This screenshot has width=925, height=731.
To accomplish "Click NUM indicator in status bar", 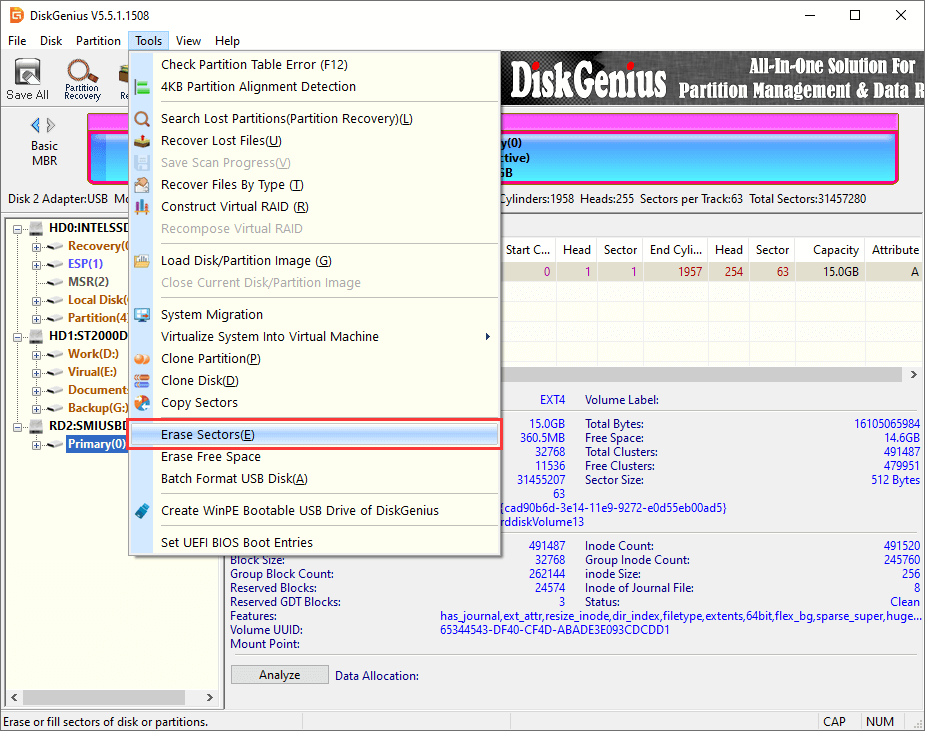I will (x=880, y=722).
